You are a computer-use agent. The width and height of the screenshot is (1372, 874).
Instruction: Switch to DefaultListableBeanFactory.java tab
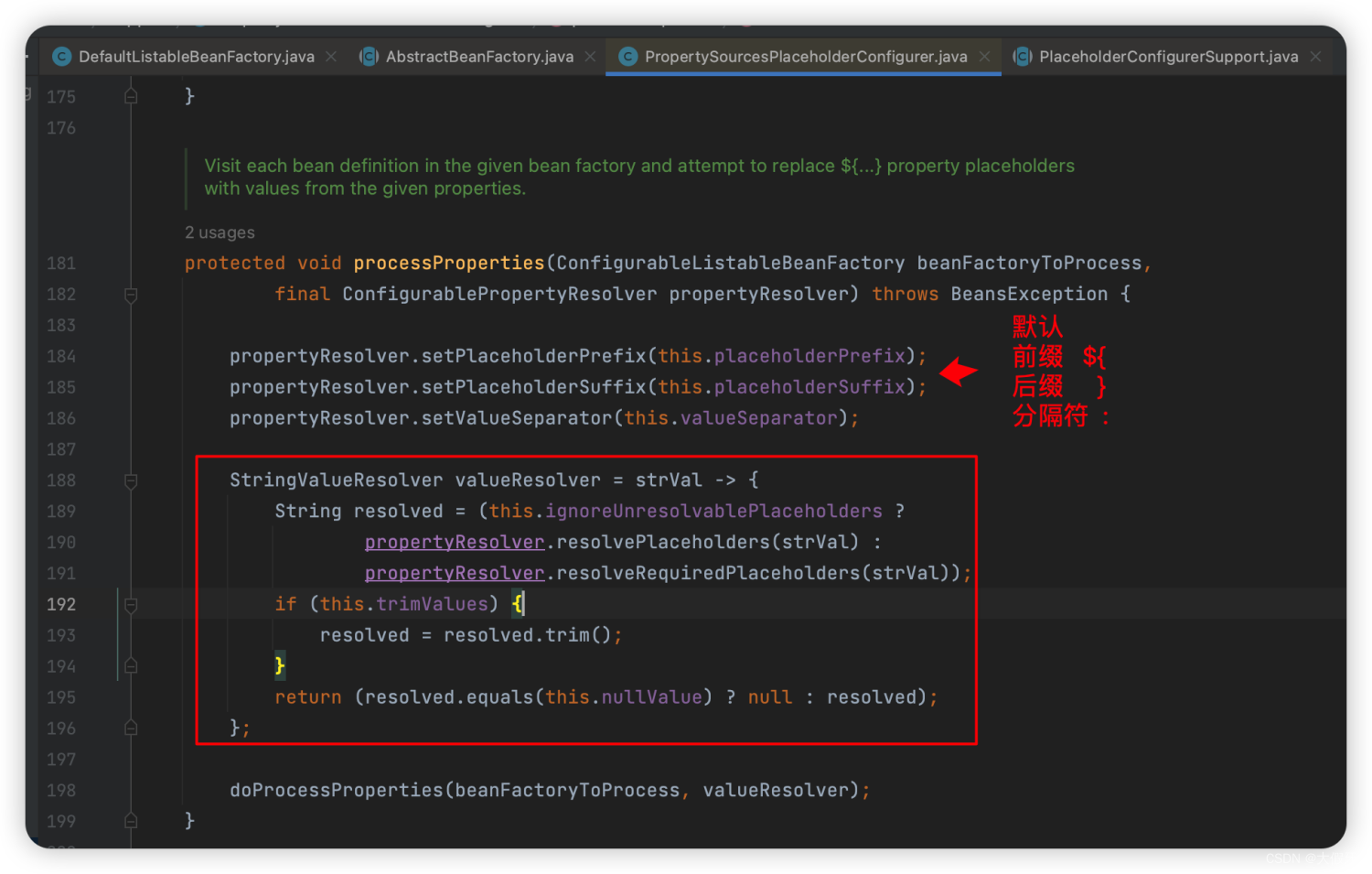pyautogui.click(x=196, y=57)
